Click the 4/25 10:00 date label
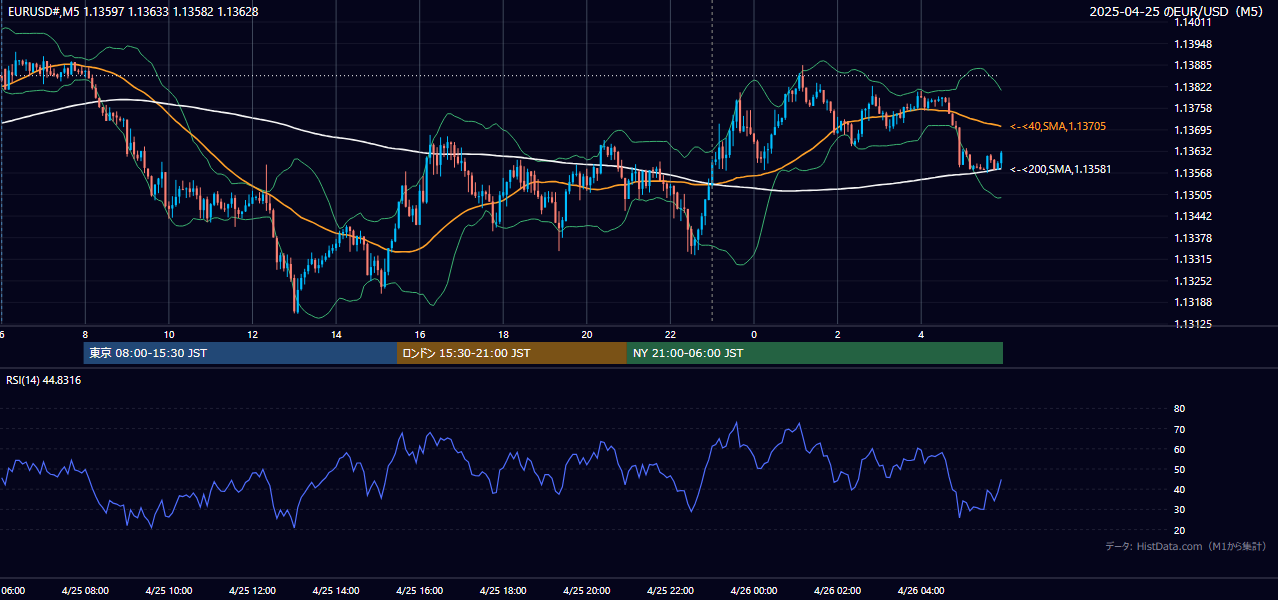Viewport: 1278px width, 600px height. tap(168, 591)
